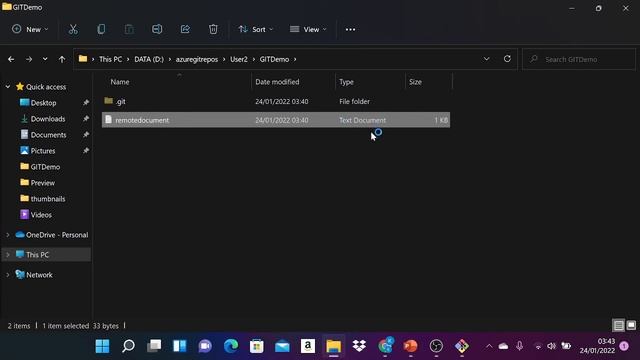This screenshot has width=640, height=360.
Task: Sort by the Size column header
Action: coord(429,82)
